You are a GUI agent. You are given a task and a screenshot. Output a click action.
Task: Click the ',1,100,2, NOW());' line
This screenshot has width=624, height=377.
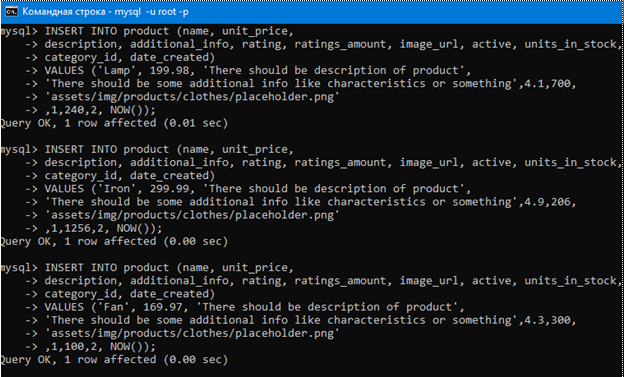100,346
